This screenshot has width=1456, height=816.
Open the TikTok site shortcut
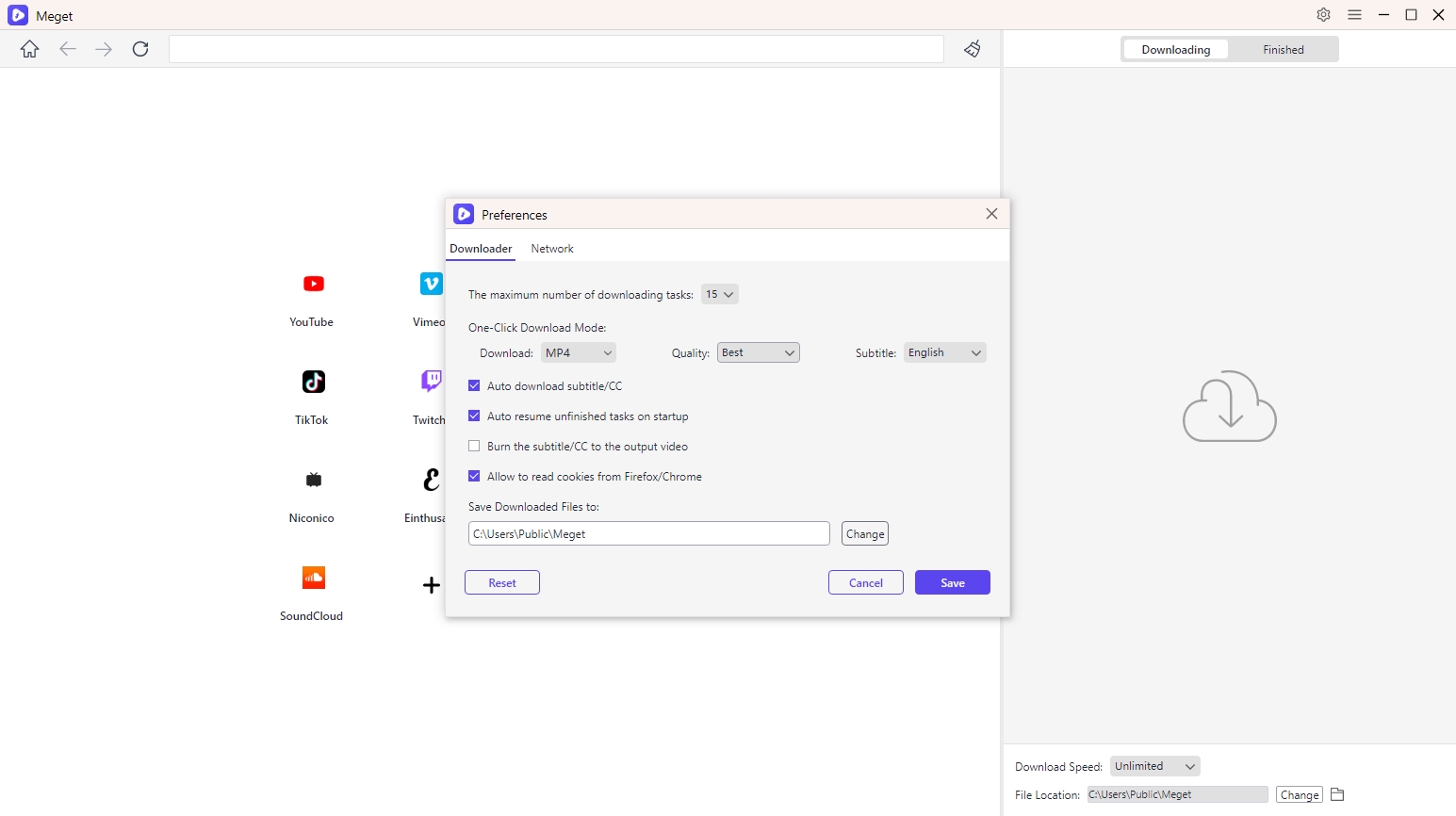[313, 382]
